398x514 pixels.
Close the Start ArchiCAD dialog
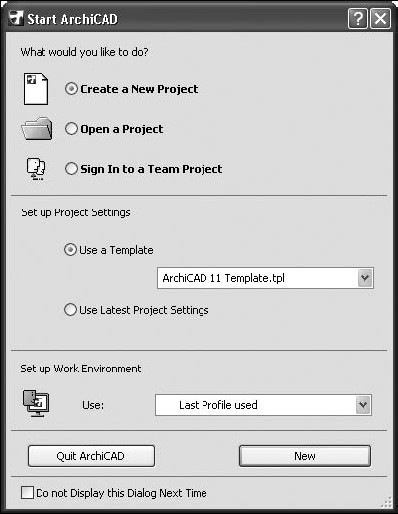tap(380, 19)
